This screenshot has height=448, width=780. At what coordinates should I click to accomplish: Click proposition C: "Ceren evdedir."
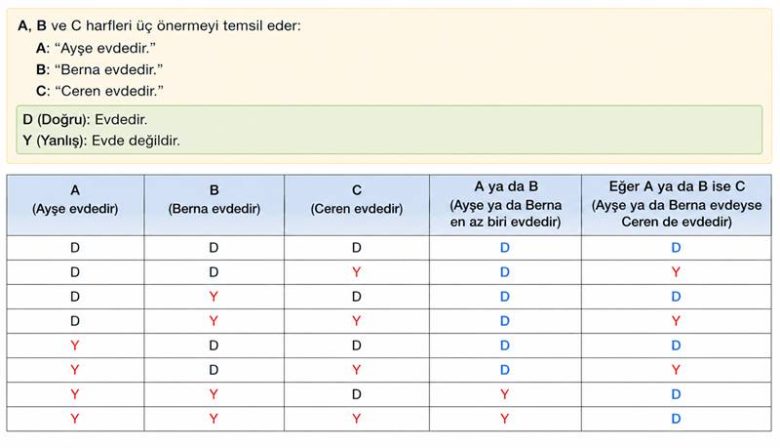click(x=99, y=91)
